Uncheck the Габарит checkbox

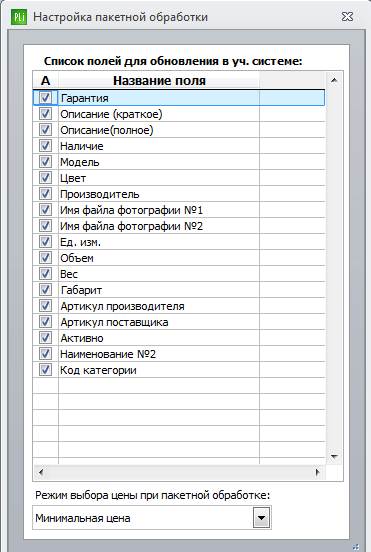[45, 290]
